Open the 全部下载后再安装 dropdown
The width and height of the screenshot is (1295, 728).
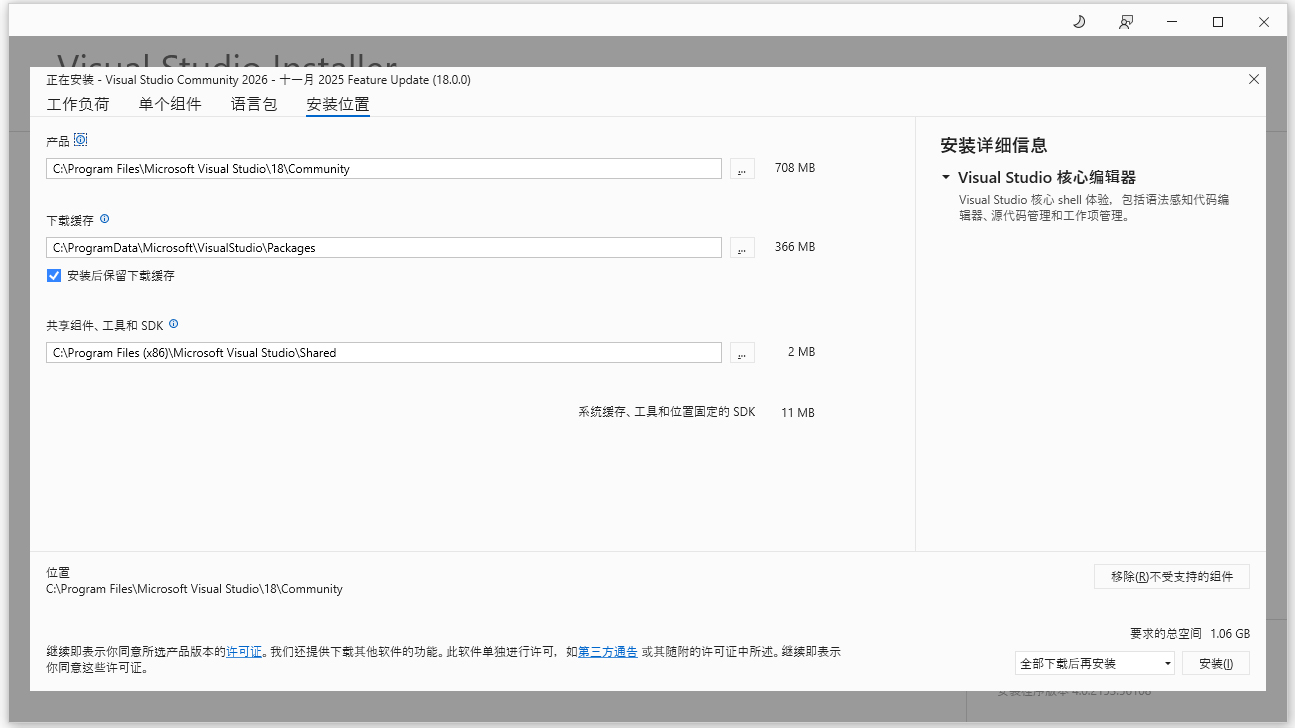point(1167,662)
